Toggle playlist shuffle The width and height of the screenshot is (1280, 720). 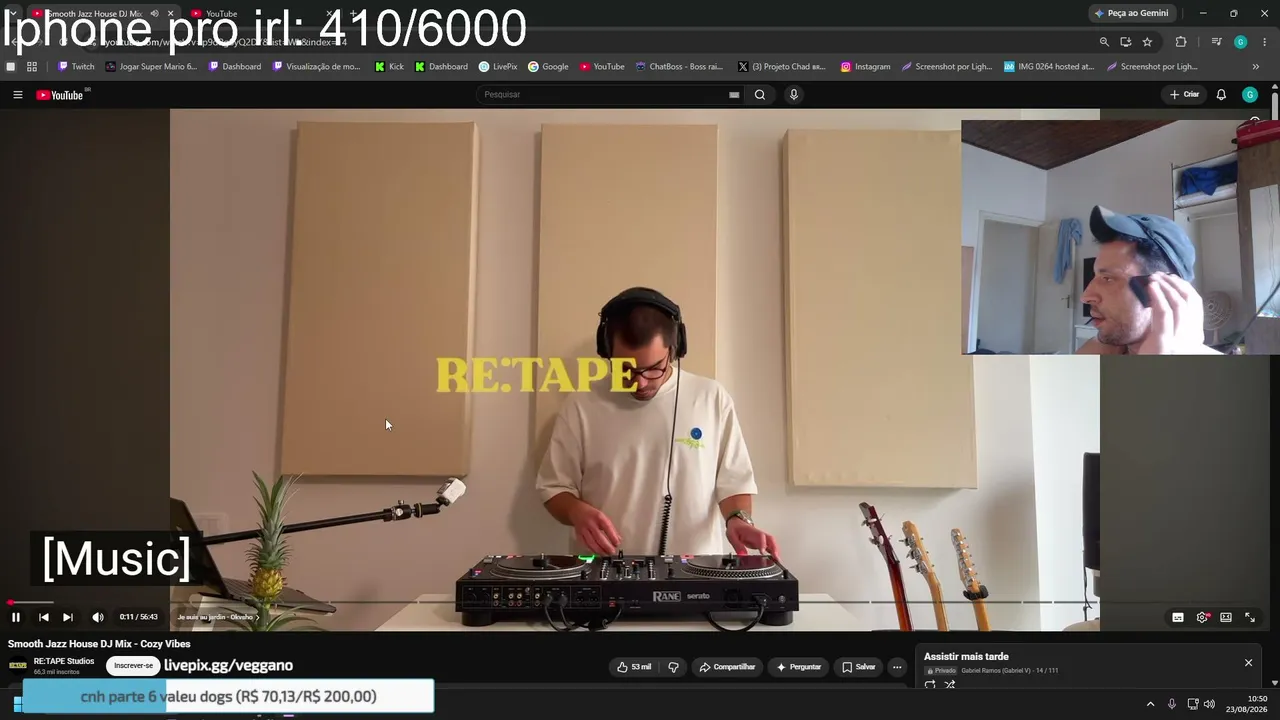[x=950, y=685]
